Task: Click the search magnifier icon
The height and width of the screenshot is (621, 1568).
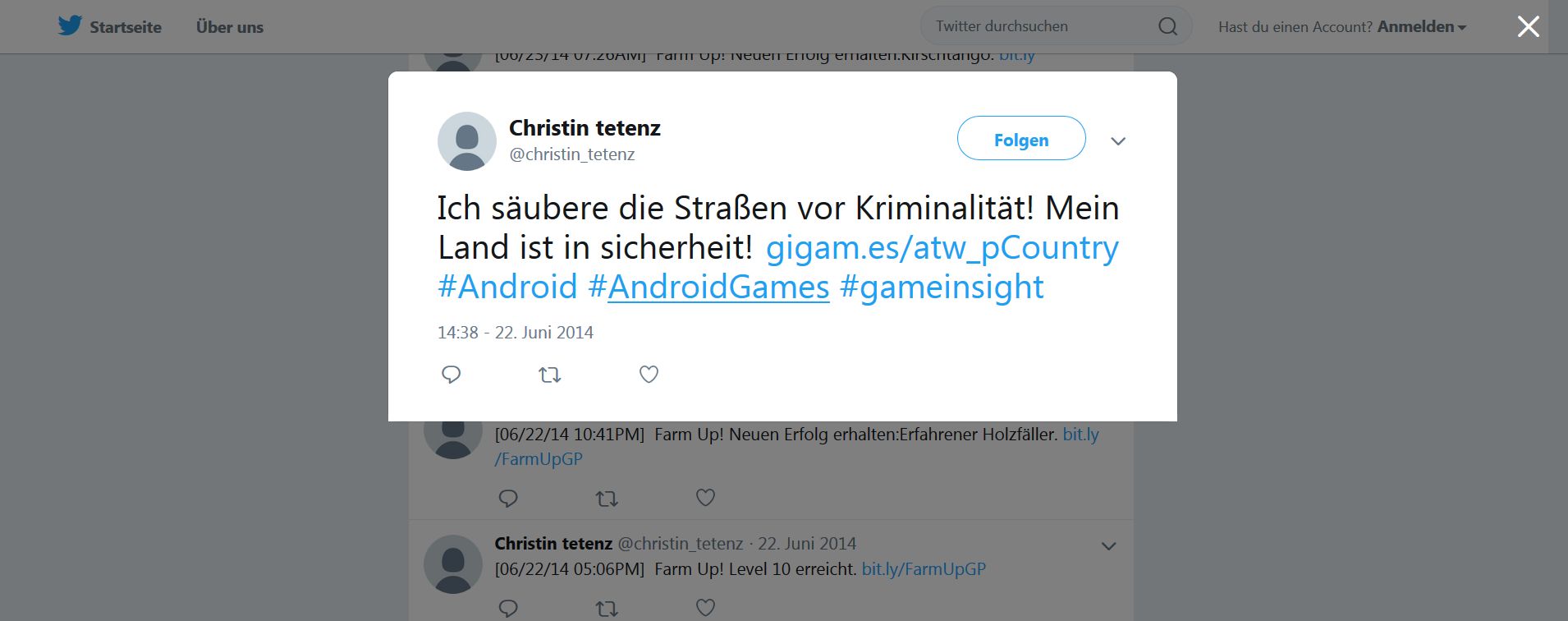Action: (x=1167, y=26)
